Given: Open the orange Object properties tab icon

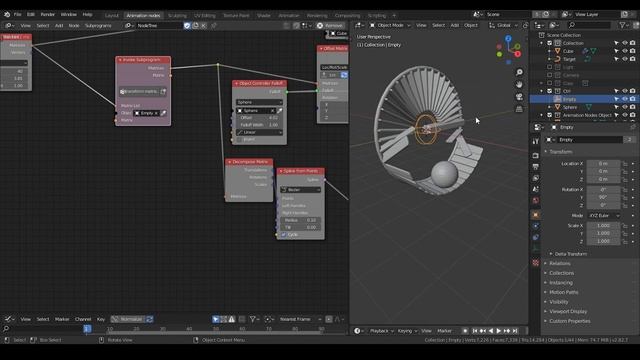Looking at the screenshot, I should point(536,215).
